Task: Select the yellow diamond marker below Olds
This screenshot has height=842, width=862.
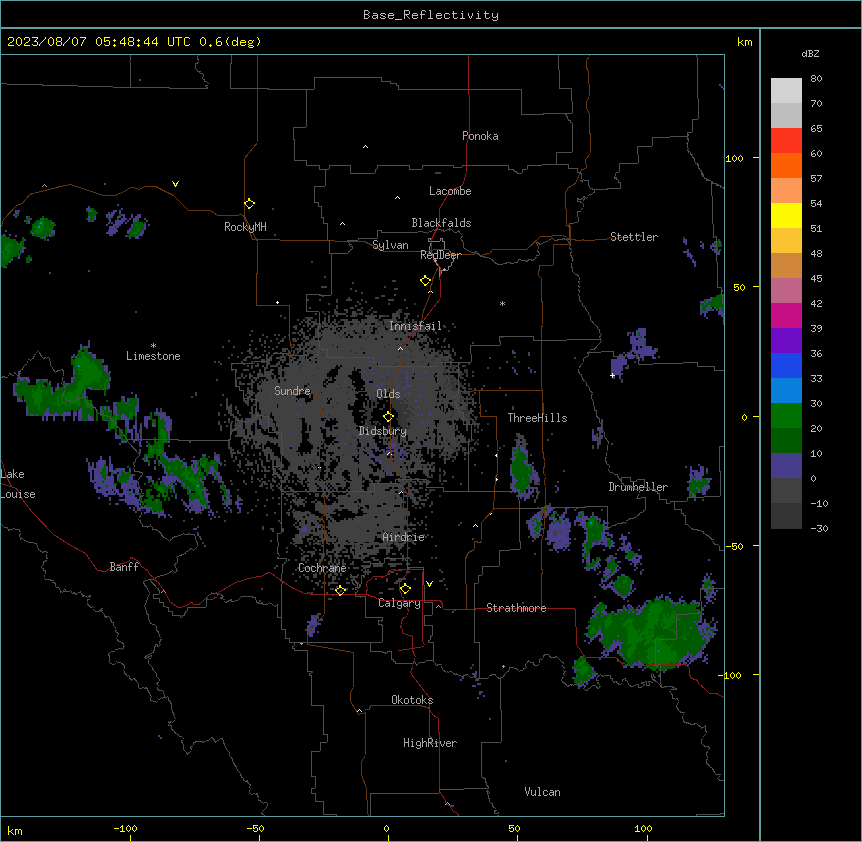Action: [x=388, y=417]
